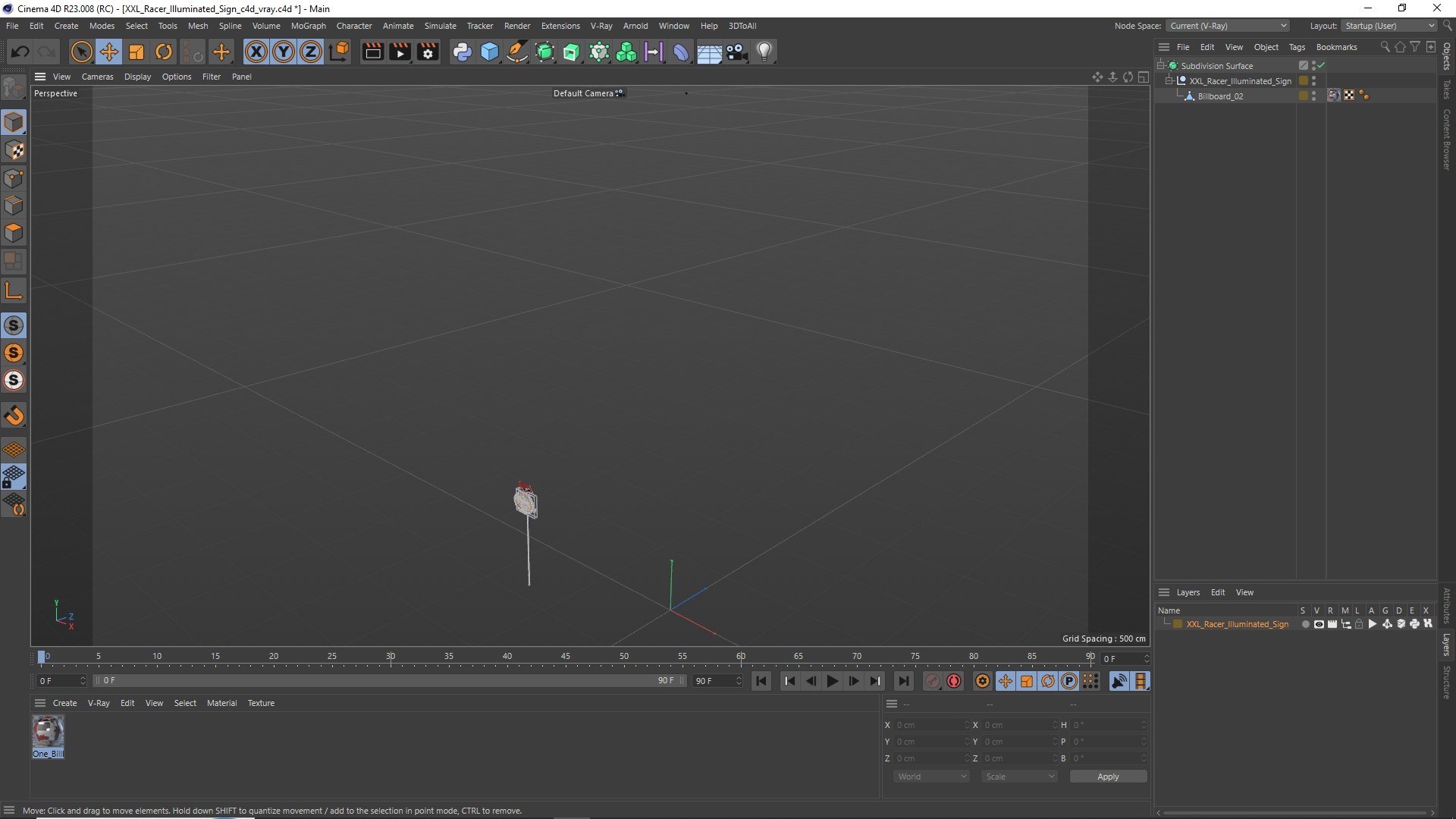Add a Cube primitive object
Viewport: 1456px width, 819px height.
coord(490,52)
